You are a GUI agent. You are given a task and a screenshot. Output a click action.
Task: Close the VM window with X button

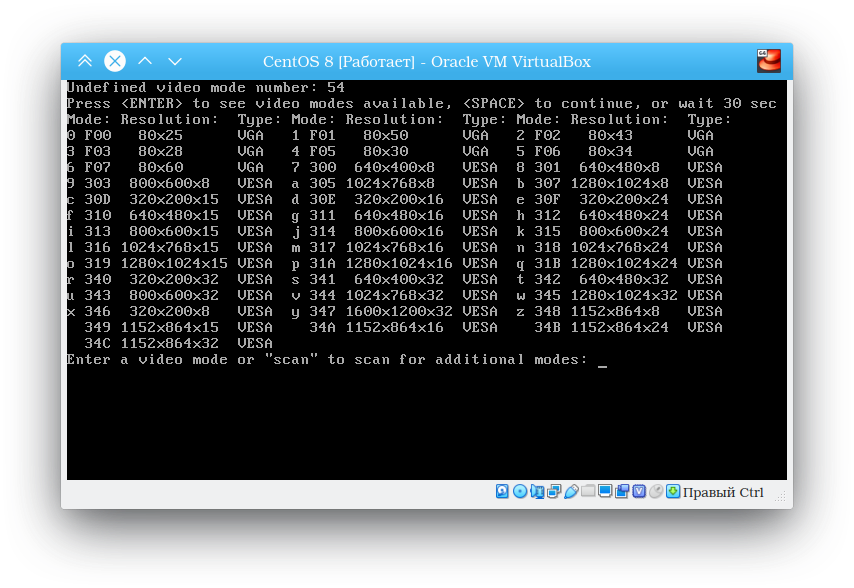coord(115,61)
